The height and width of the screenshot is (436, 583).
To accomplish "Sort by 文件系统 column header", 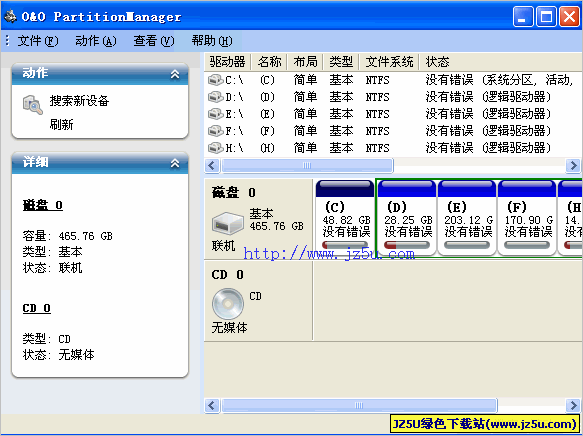I will tap(389, 62).
